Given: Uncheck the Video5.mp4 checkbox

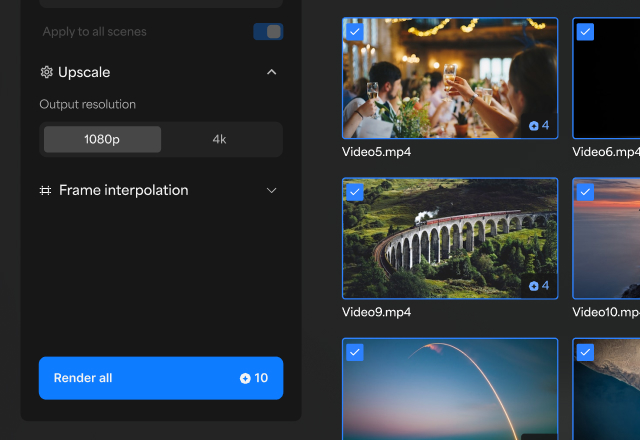Looking at the screenshot, I should pyautogui.click(x=355, y=32).
